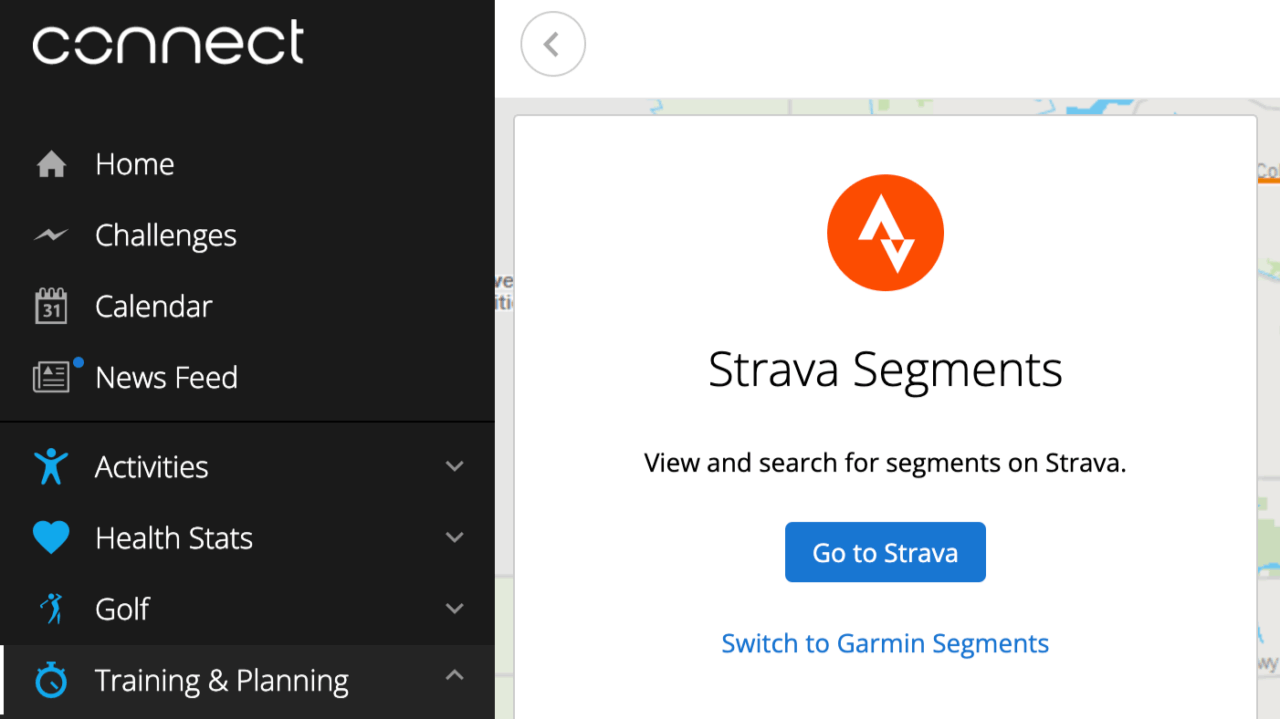Expand the Golf section
Image resolution: width=1280 pixels, height=719 pixels.
pyautogui.click(x=455, y=608)
